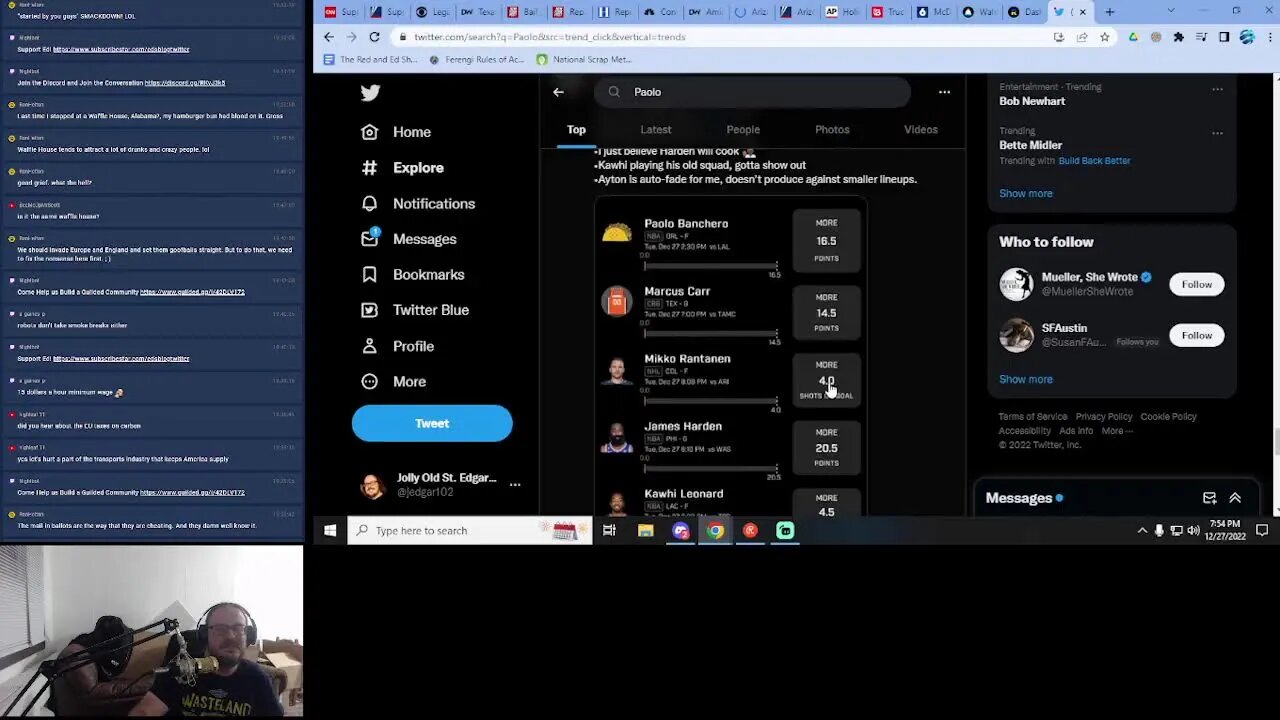Switch to the Videos search tab
Screen dimensions: 1280x720
[921, 129]
